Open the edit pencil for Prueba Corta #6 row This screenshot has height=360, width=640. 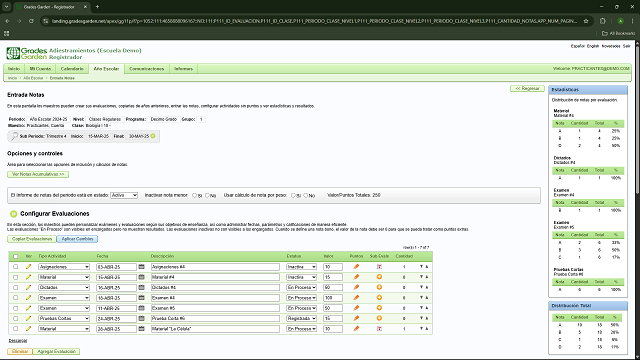(29, 318)
